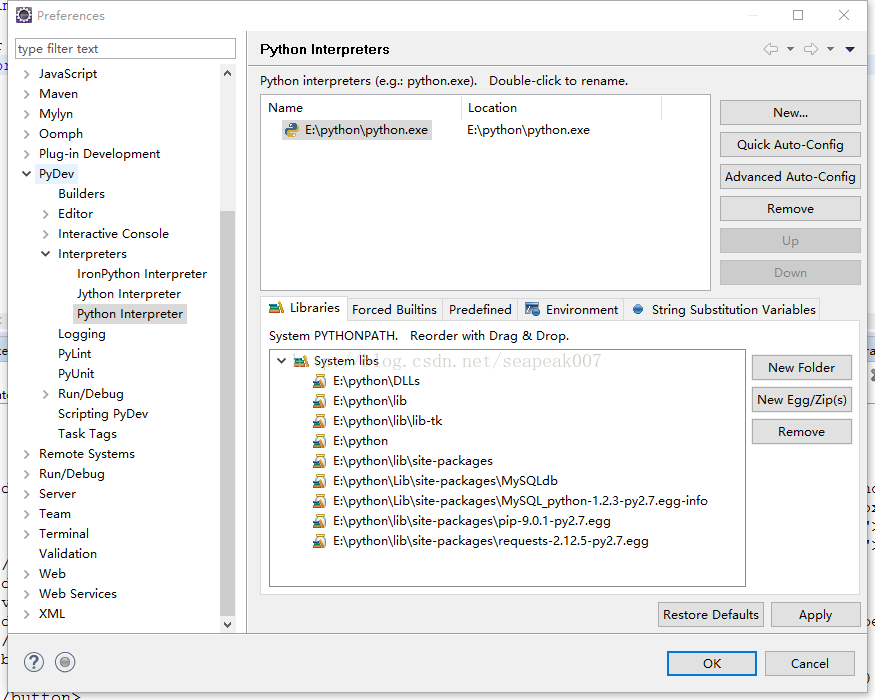Select the PyLint tree item

coord(74,354)
